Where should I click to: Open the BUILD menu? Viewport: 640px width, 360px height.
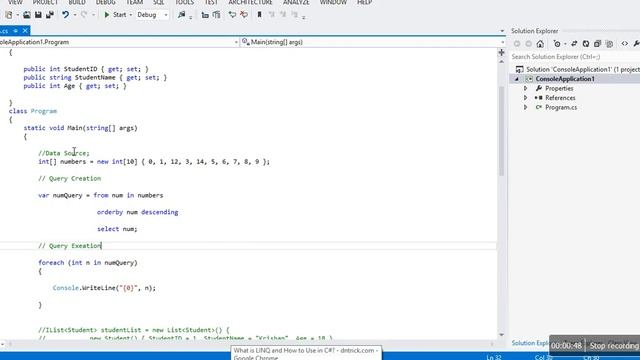pyautogui.click(x=77, y=2)
